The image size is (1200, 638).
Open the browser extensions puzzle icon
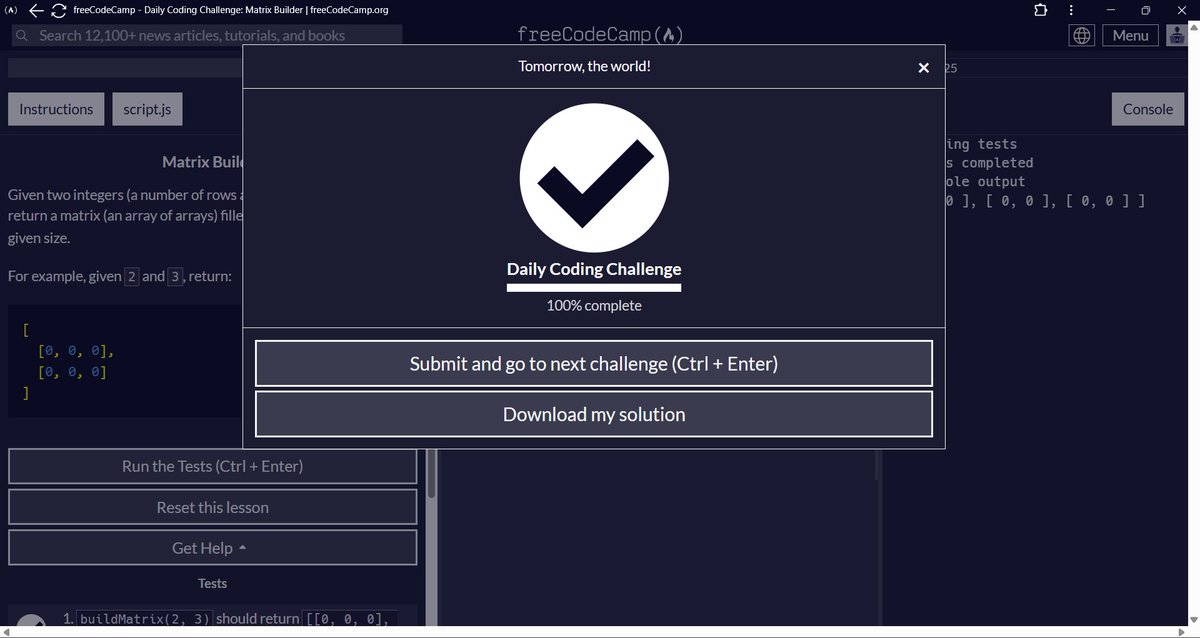tap(1041, 10)
